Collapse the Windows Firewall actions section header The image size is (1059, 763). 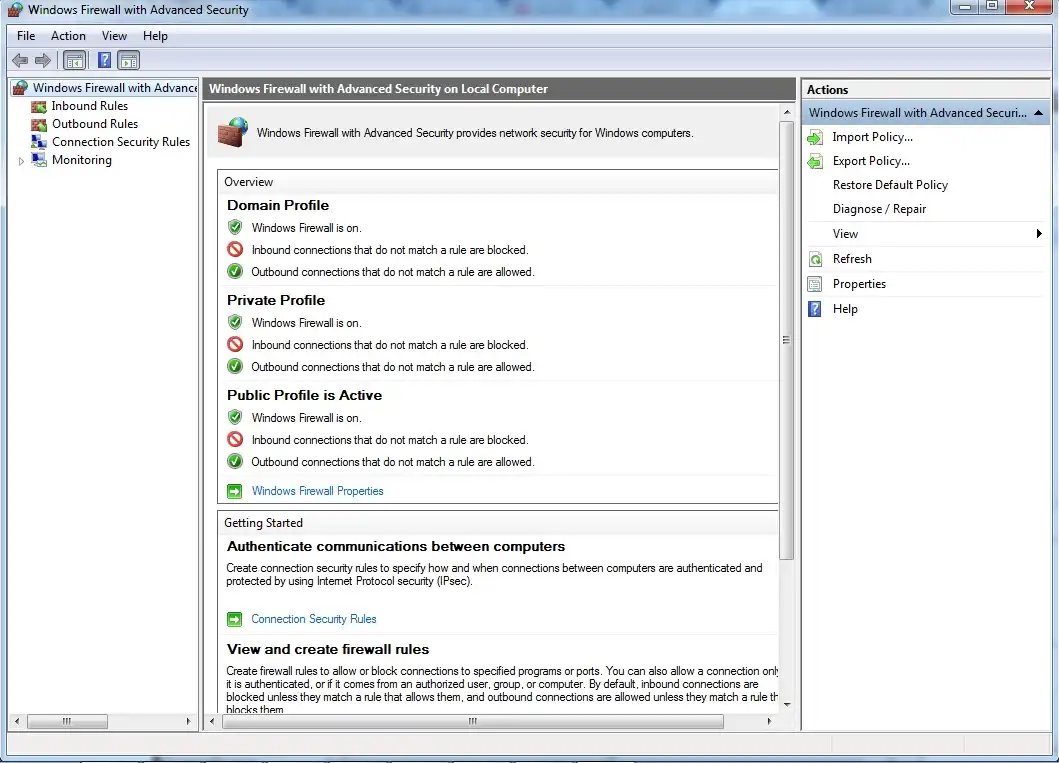(x=1039, y=113)
